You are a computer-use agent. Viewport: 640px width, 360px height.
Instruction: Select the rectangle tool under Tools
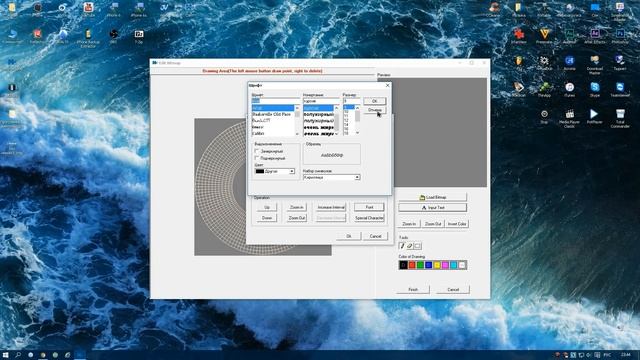point(418,246)
